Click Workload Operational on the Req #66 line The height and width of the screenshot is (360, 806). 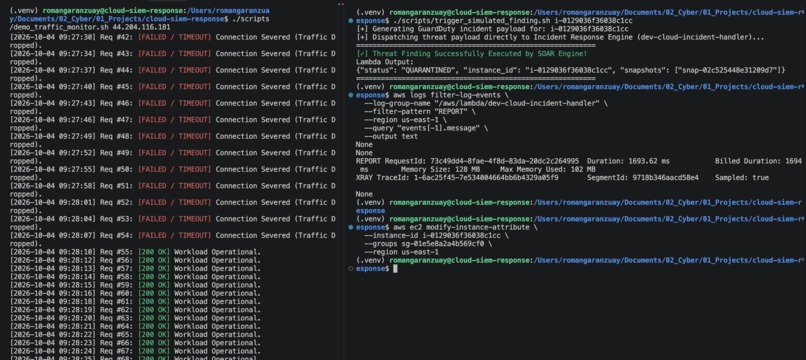[x=217, y=343]
